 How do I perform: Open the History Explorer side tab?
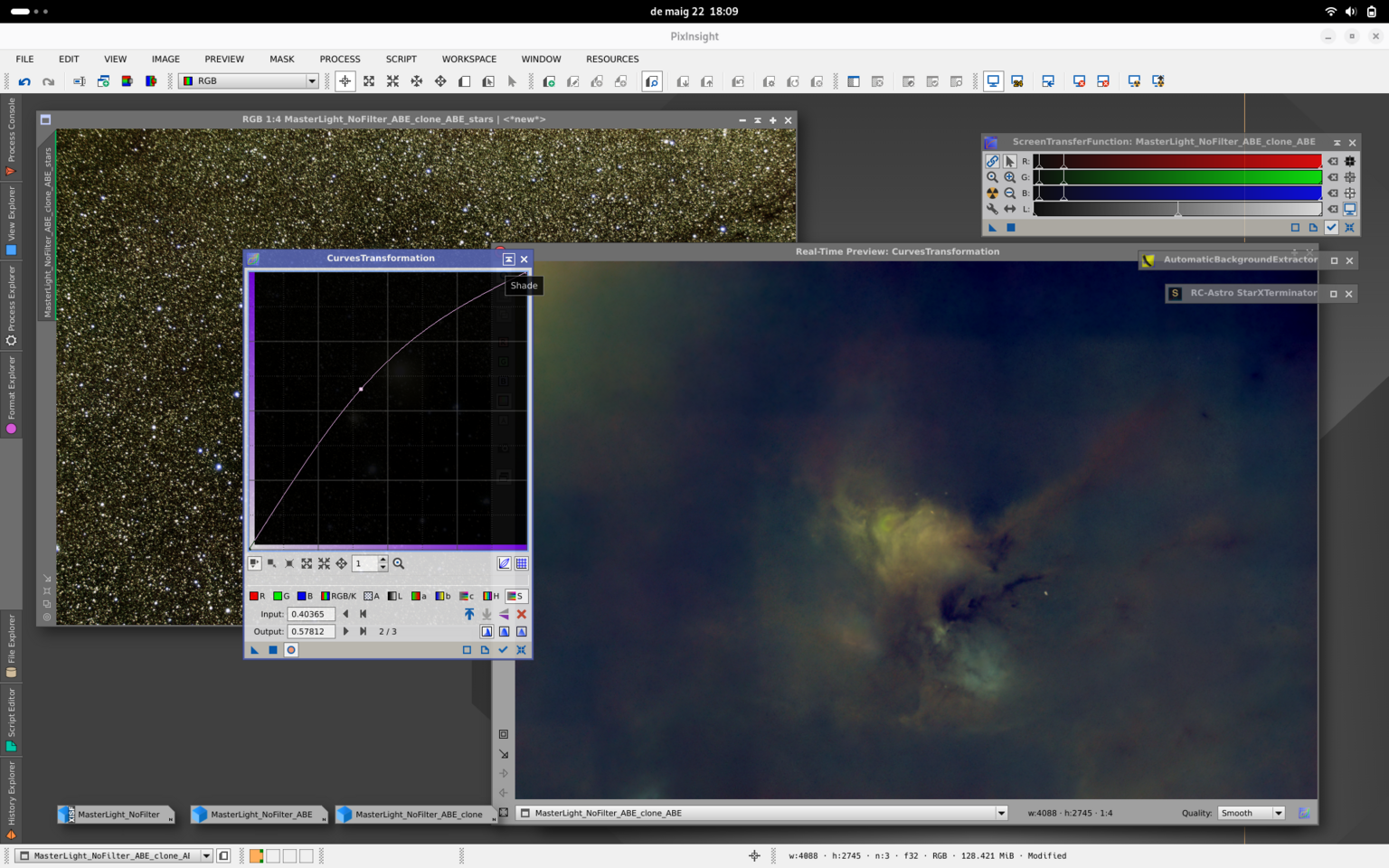pyautogui.click(x=11, y=800)
